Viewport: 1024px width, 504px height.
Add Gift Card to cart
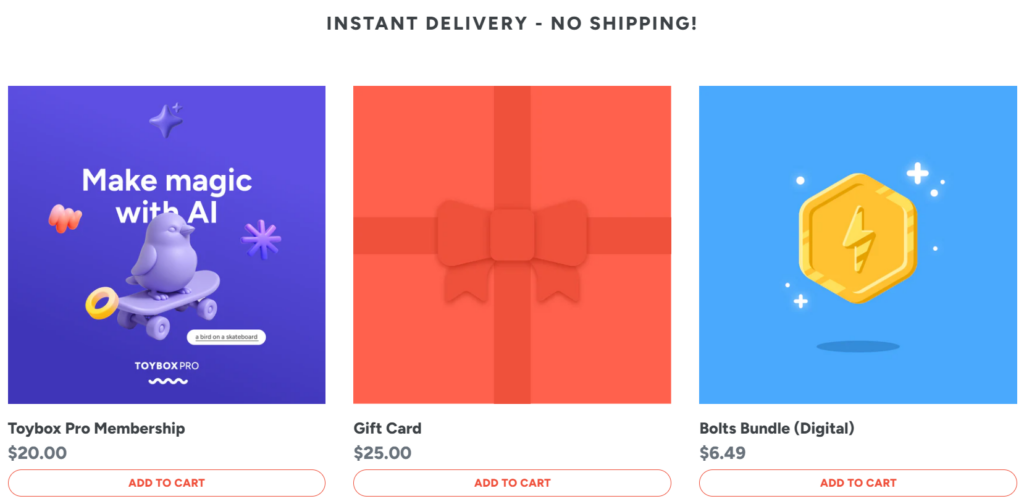click(512, 483)
